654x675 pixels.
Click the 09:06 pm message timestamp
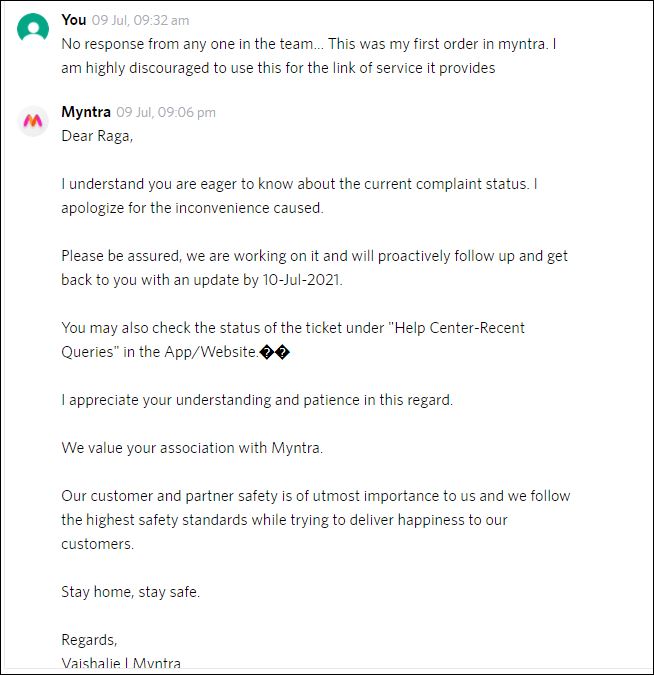(x=165, y=113)
